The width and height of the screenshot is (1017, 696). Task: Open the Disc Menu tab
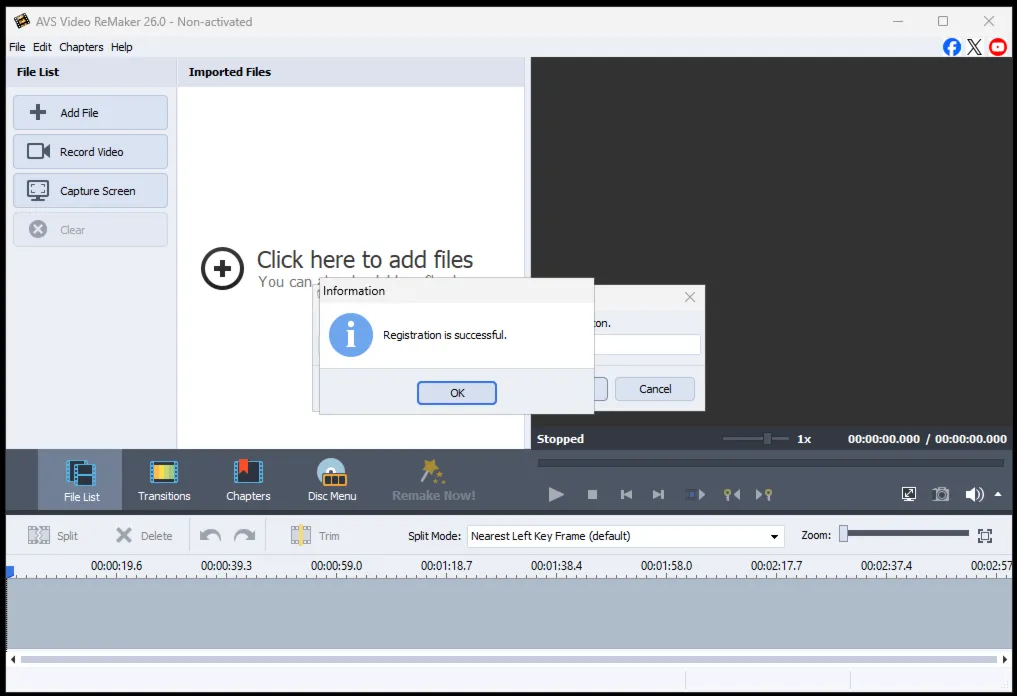click(332, 480)
